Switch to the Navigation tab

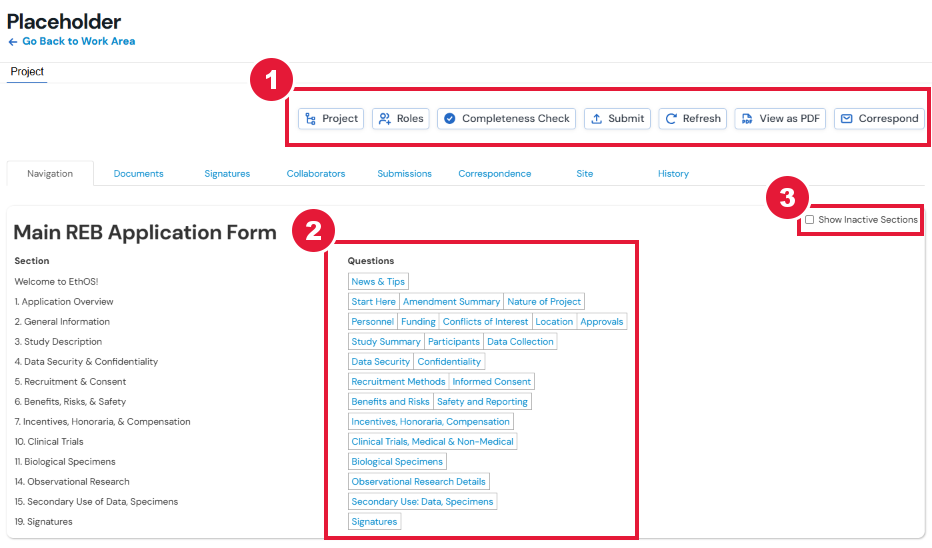click(50, 174)
